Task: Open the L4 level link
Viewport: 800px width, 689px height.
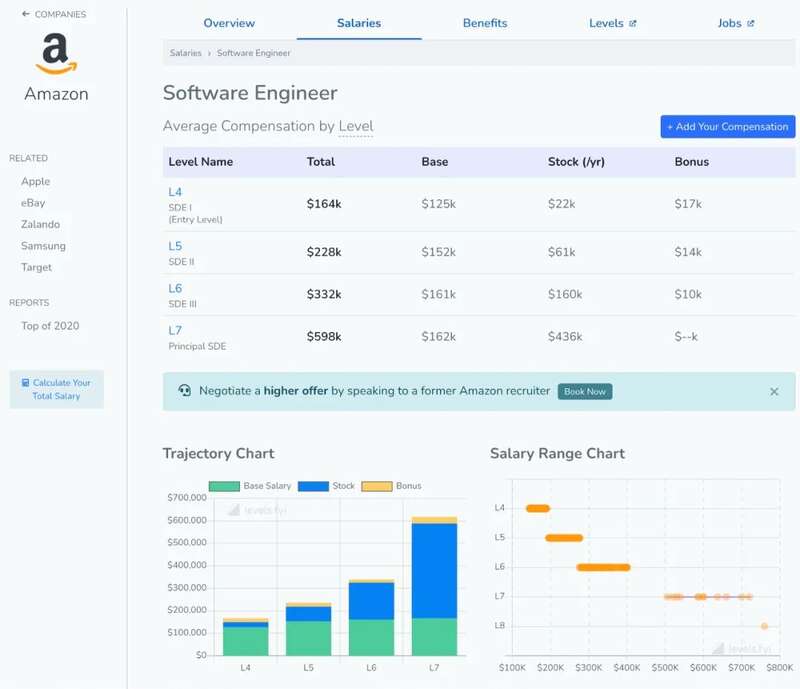Action: 175,192
